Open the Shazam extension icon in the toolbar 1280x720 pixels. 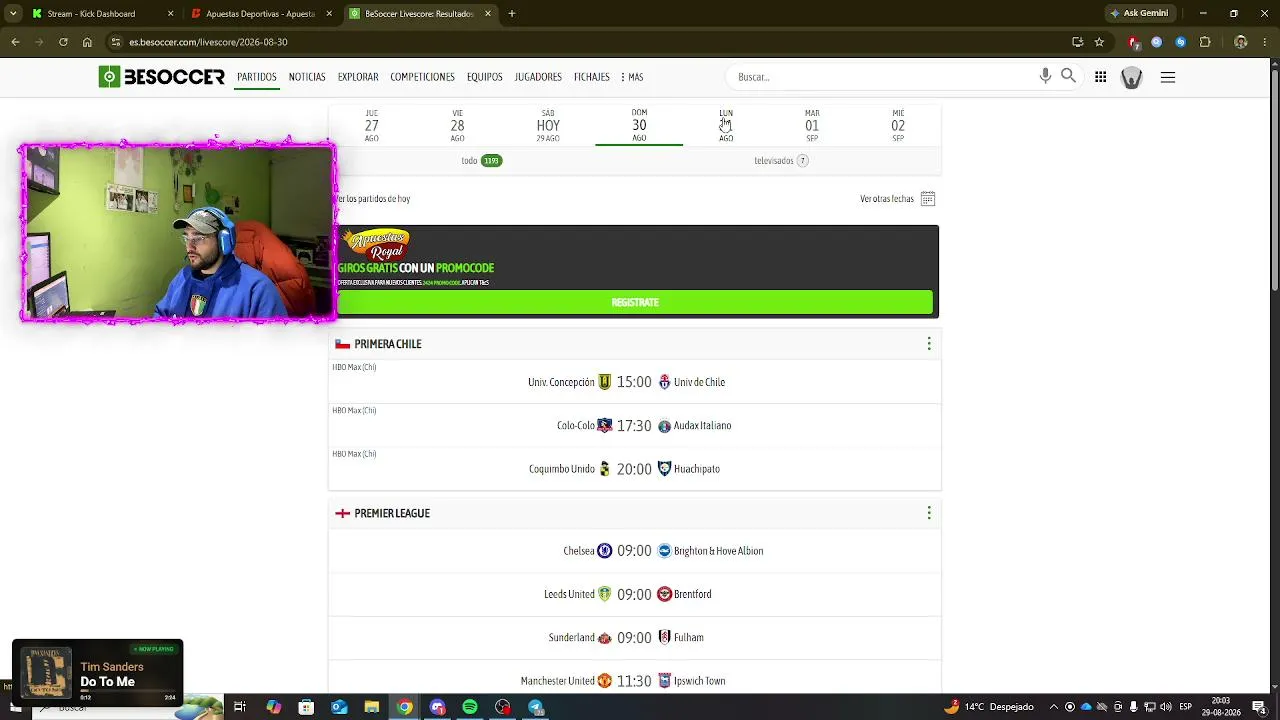tap(1181, 42)
